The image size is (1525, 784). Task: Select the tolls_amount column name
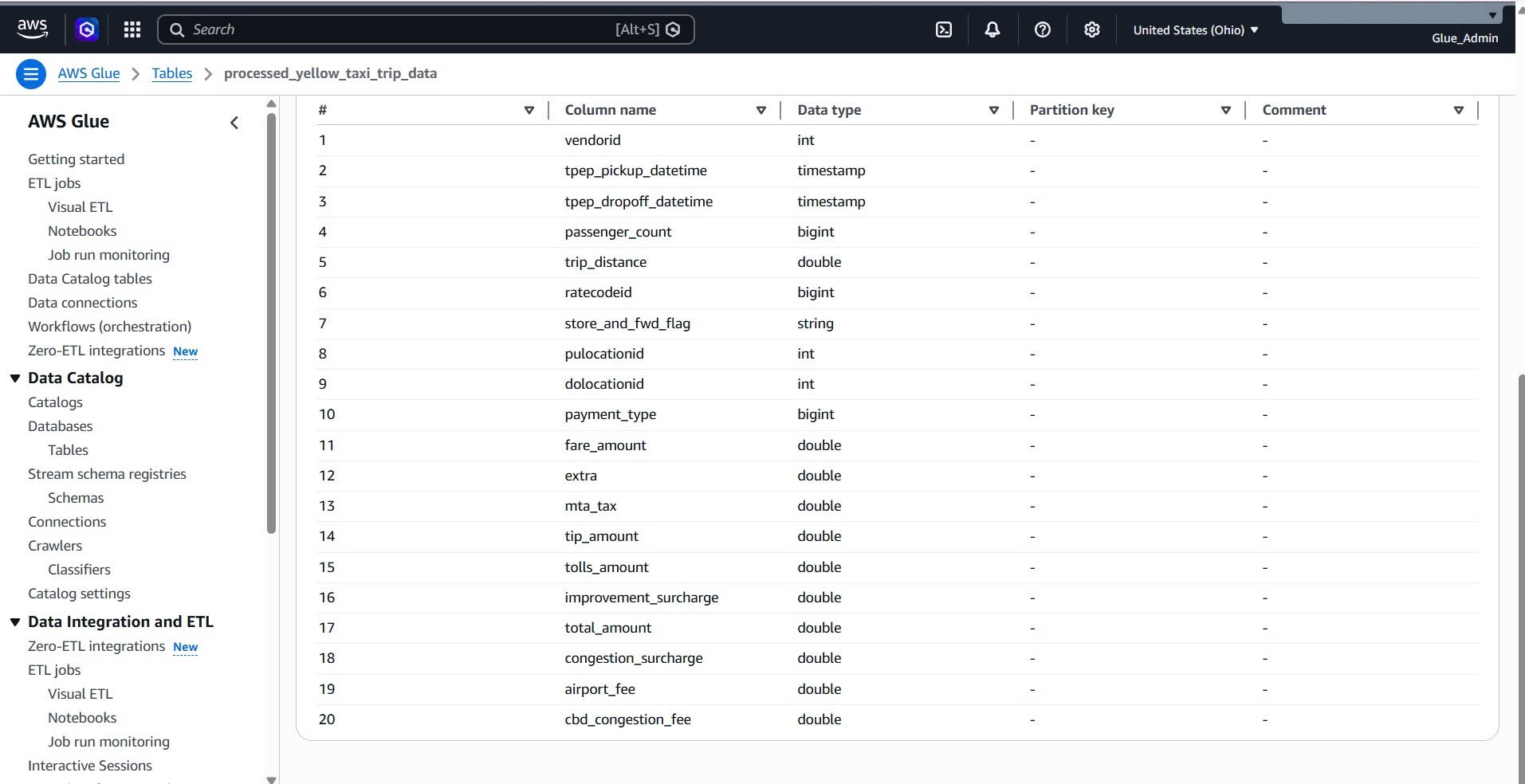pos(606,567)
